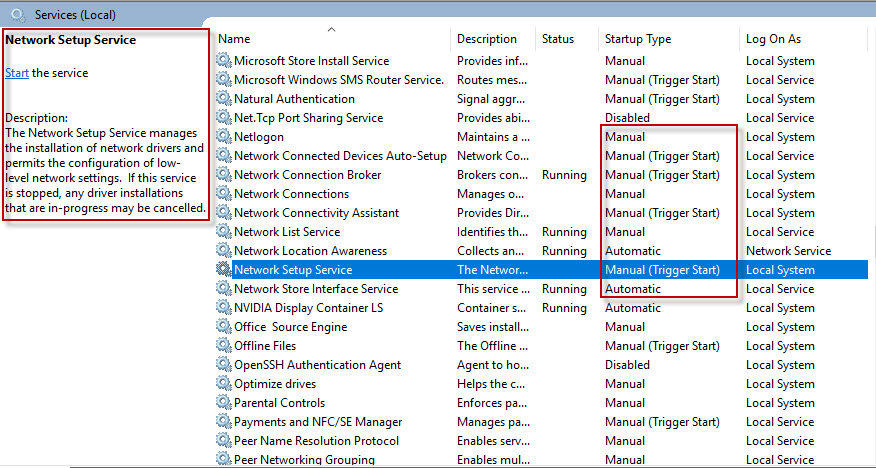This screenshot has height=468, width=876.
Task: Click the Parental Controls service icon
Action: (224, 403)
